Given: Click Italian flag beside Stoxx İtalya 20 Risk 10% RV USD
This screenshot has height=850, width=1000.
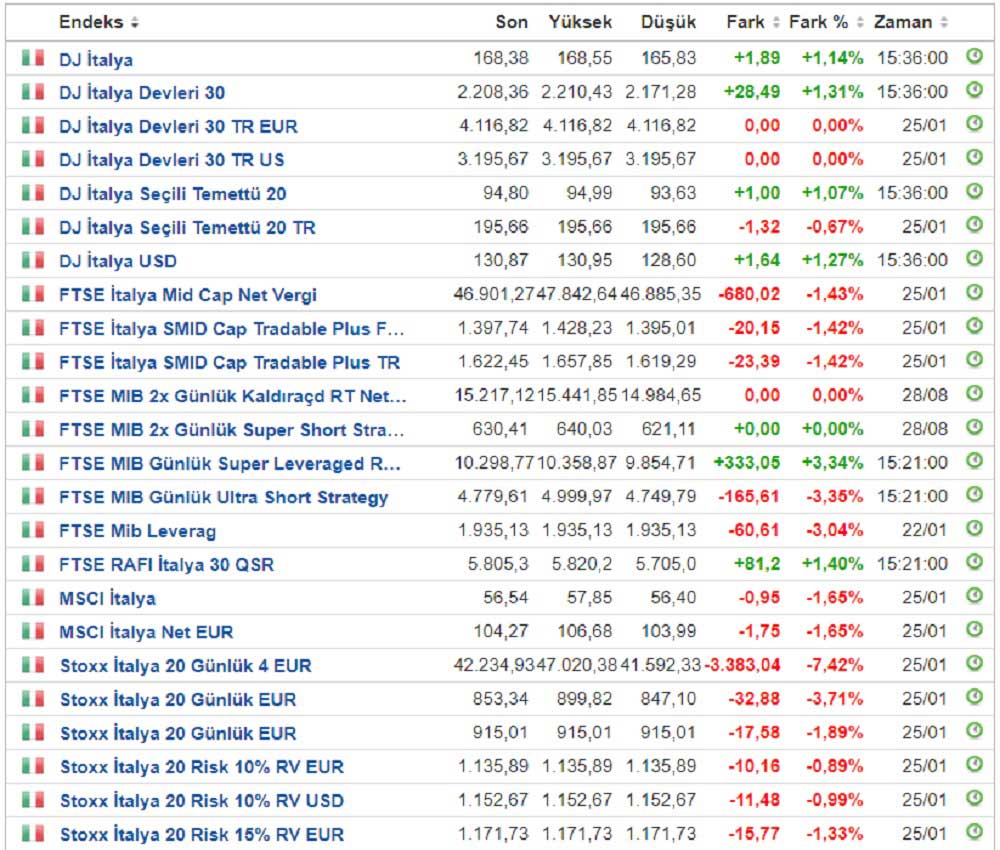Looking at the screenshot, I should coord(33,800).
